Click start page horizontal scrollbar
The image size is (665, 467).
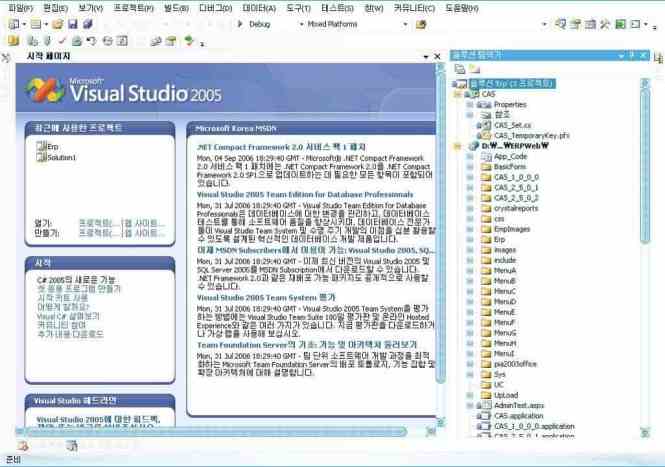(x=214, y=432)
